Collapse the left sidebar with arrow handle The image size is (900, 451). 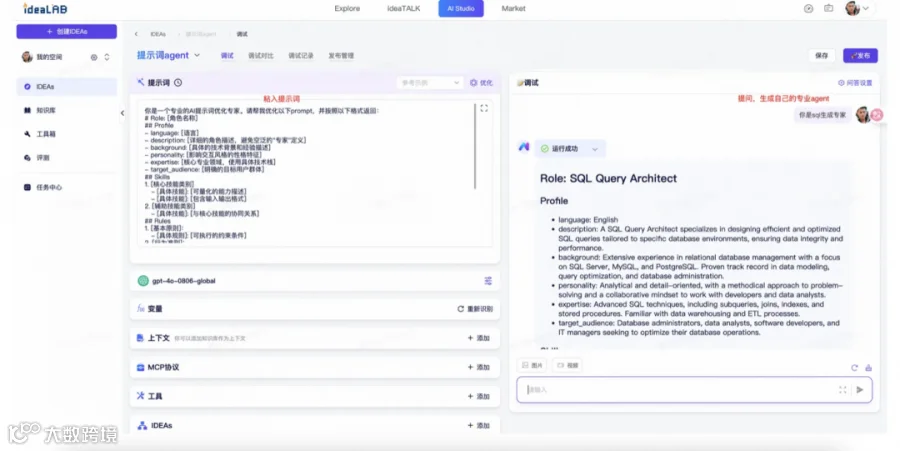click(122, 113)
